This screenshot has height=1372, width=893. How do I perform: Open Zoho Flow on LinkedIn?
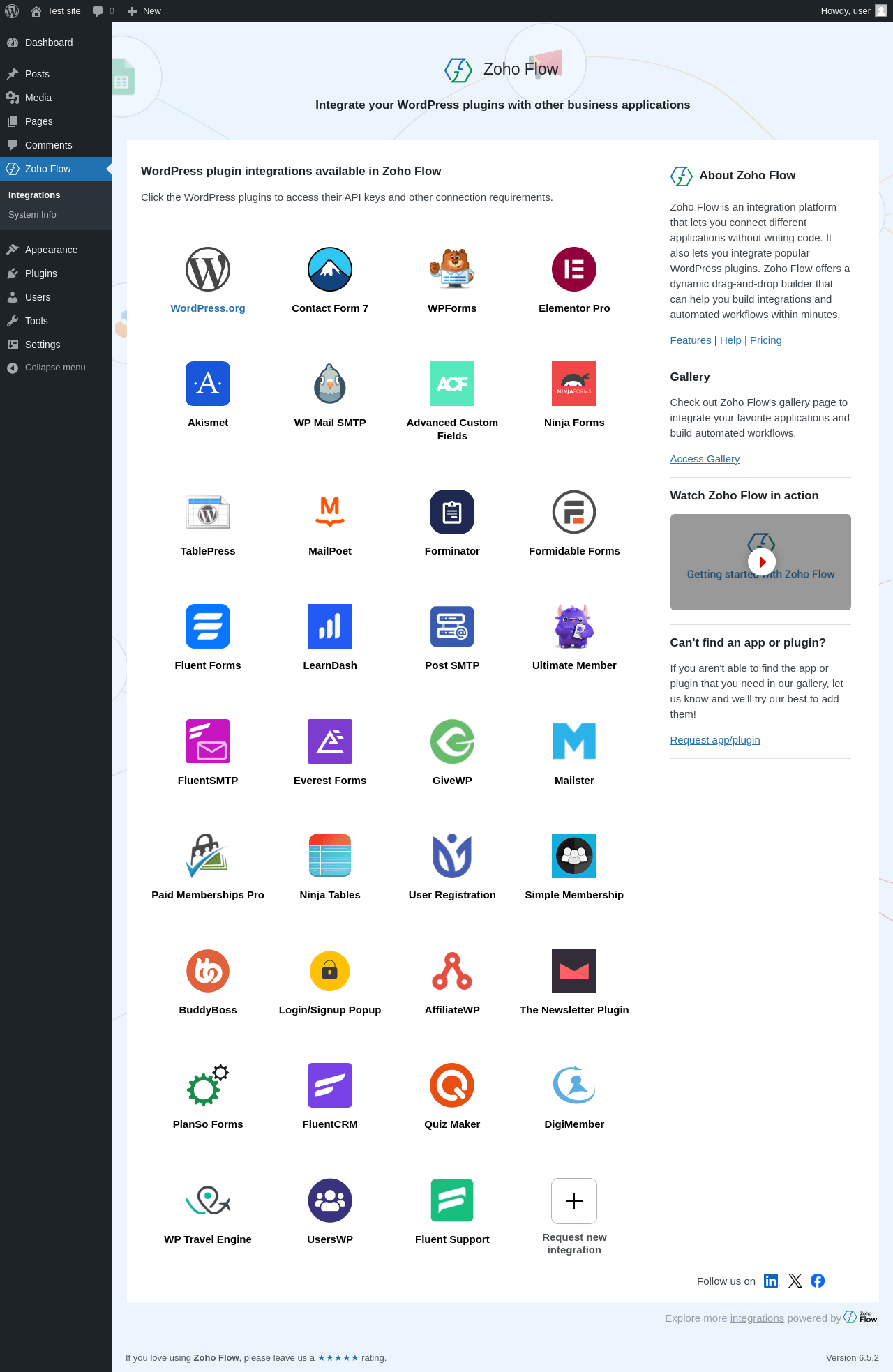[771, 1281]
